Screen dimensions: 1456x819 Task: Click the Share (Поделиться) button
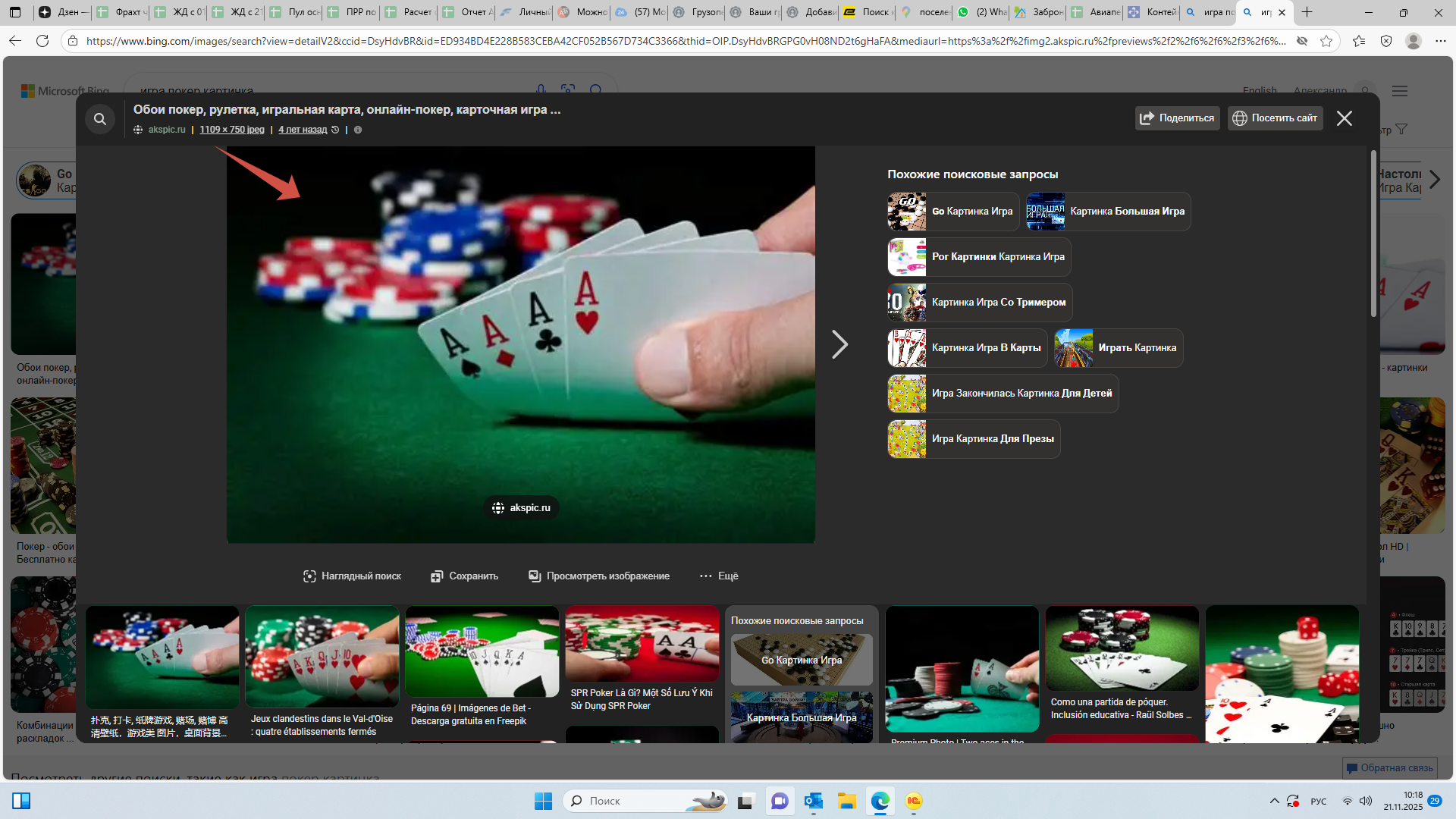pos(1177,118)
